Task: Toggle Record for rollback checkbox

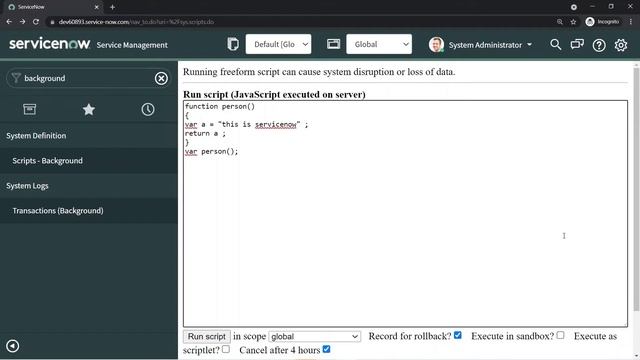Action: (458, 335)
